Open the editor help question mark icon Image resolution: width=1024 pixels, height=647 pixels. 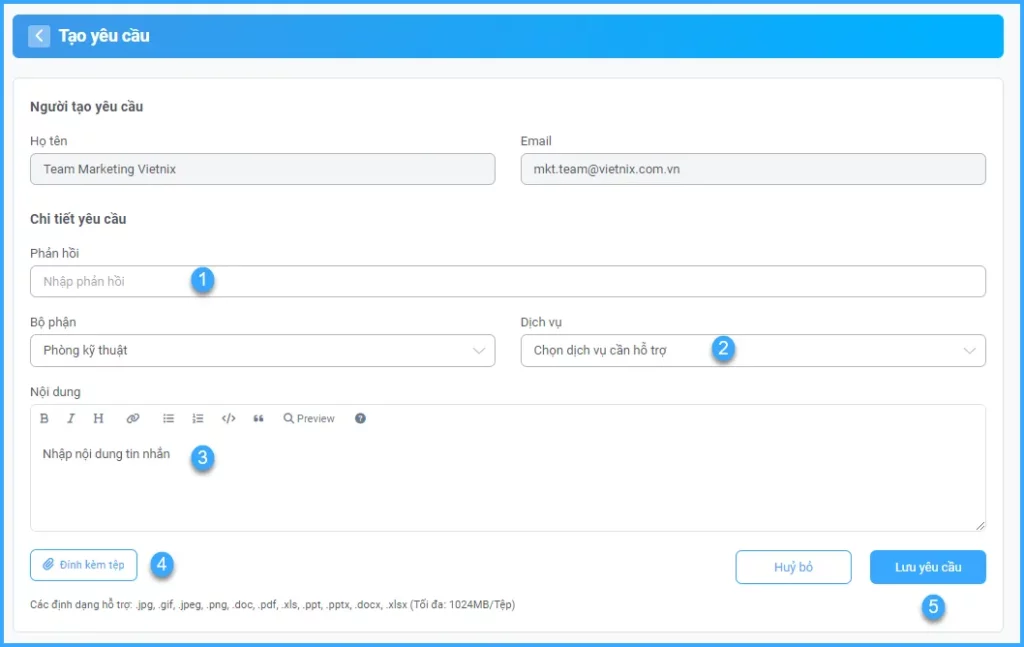pos(360,419)
